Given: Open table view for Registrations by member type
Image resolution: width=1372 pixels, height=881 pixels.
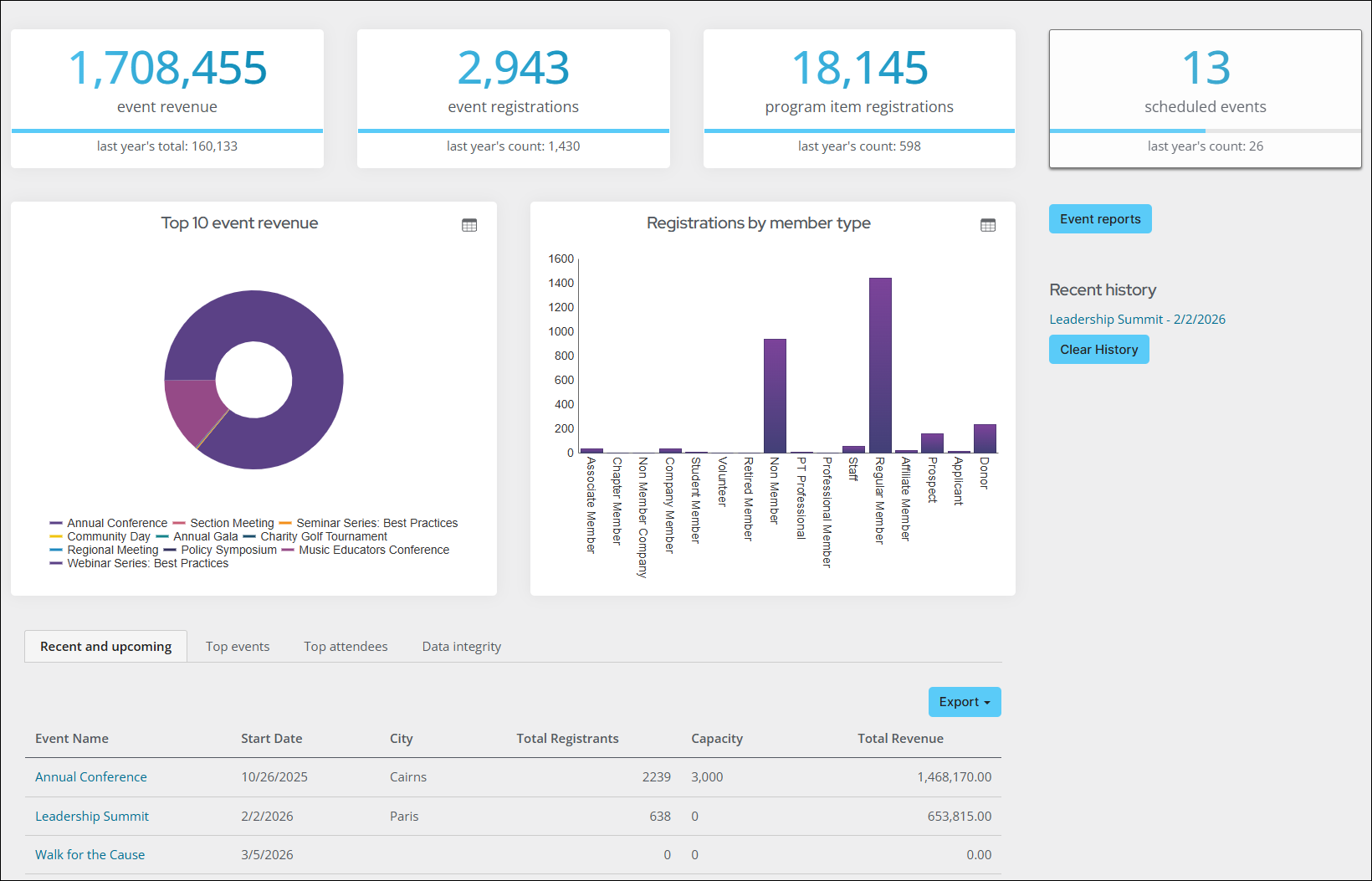Looking at the screenshot, I should tap(988, 225).
